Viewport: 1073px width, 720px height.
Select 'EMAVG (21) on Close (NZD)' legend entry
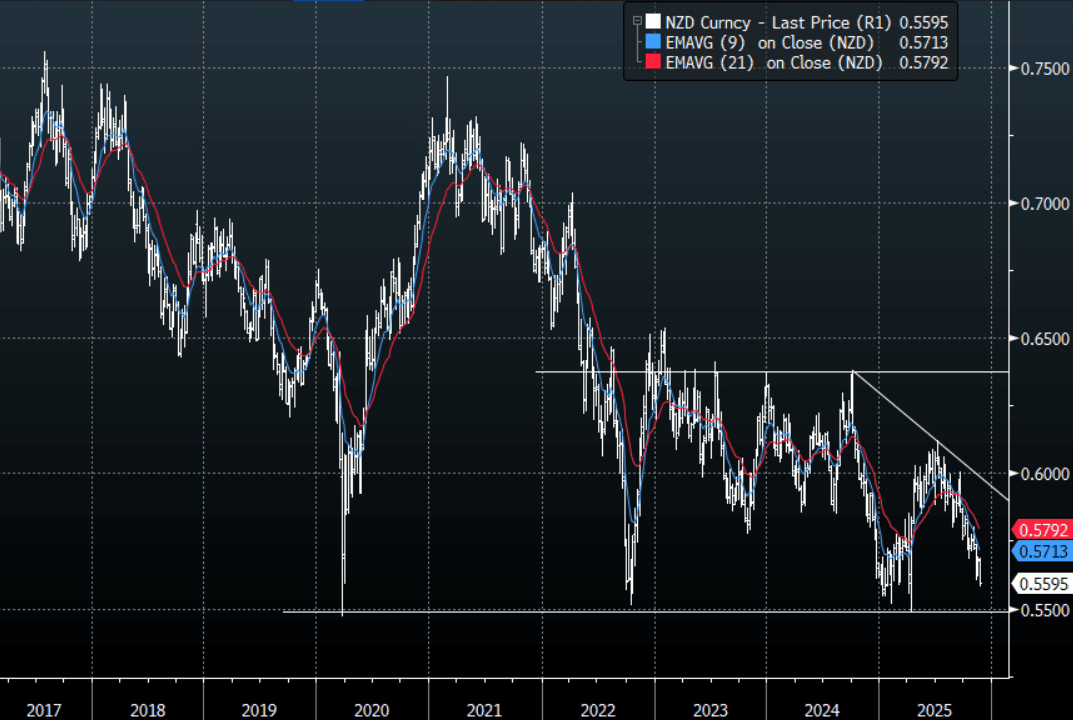[774, 62]
